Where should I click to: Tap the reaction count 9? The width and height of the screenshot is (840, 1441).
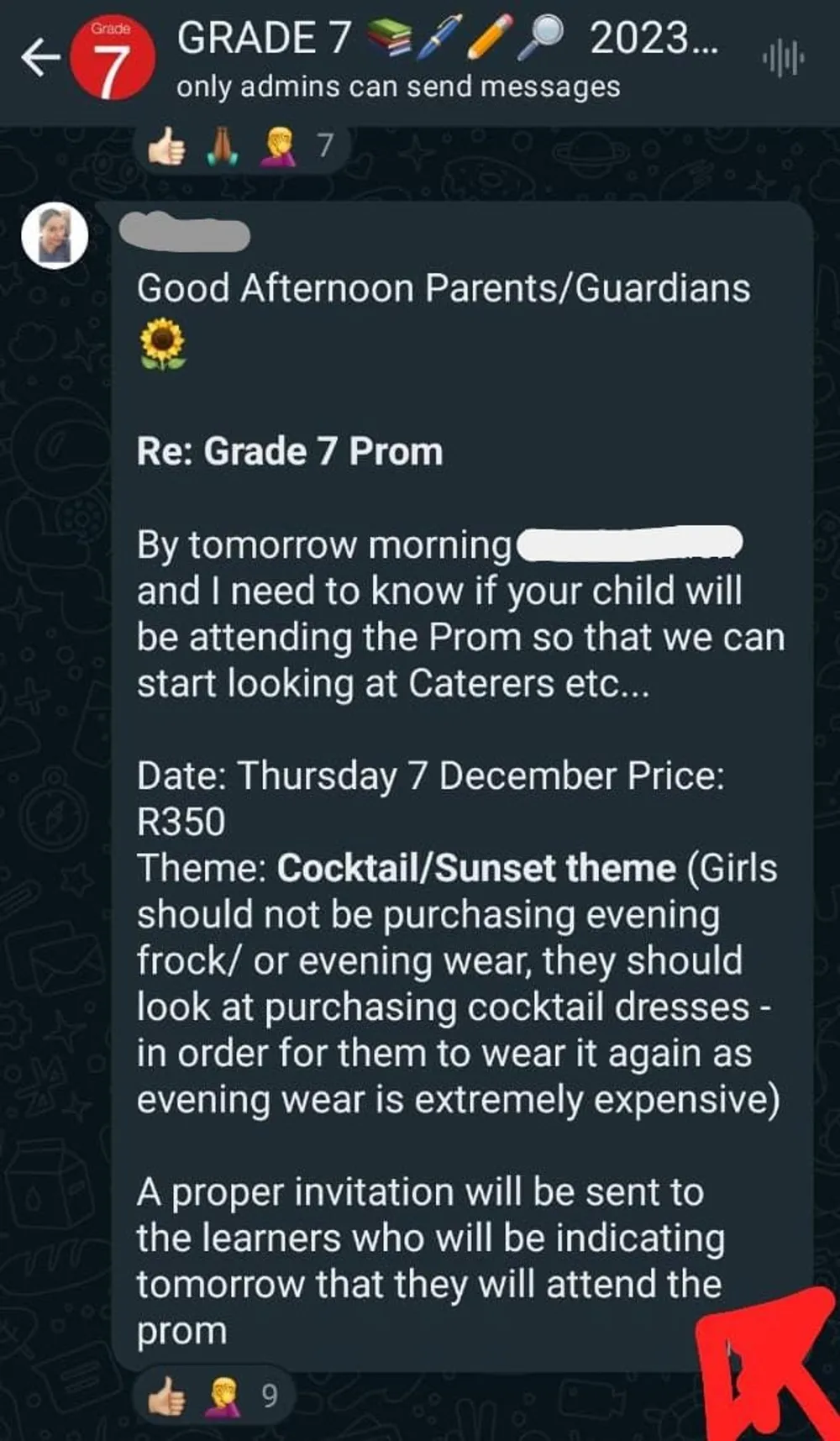(x=269, y=1396)
